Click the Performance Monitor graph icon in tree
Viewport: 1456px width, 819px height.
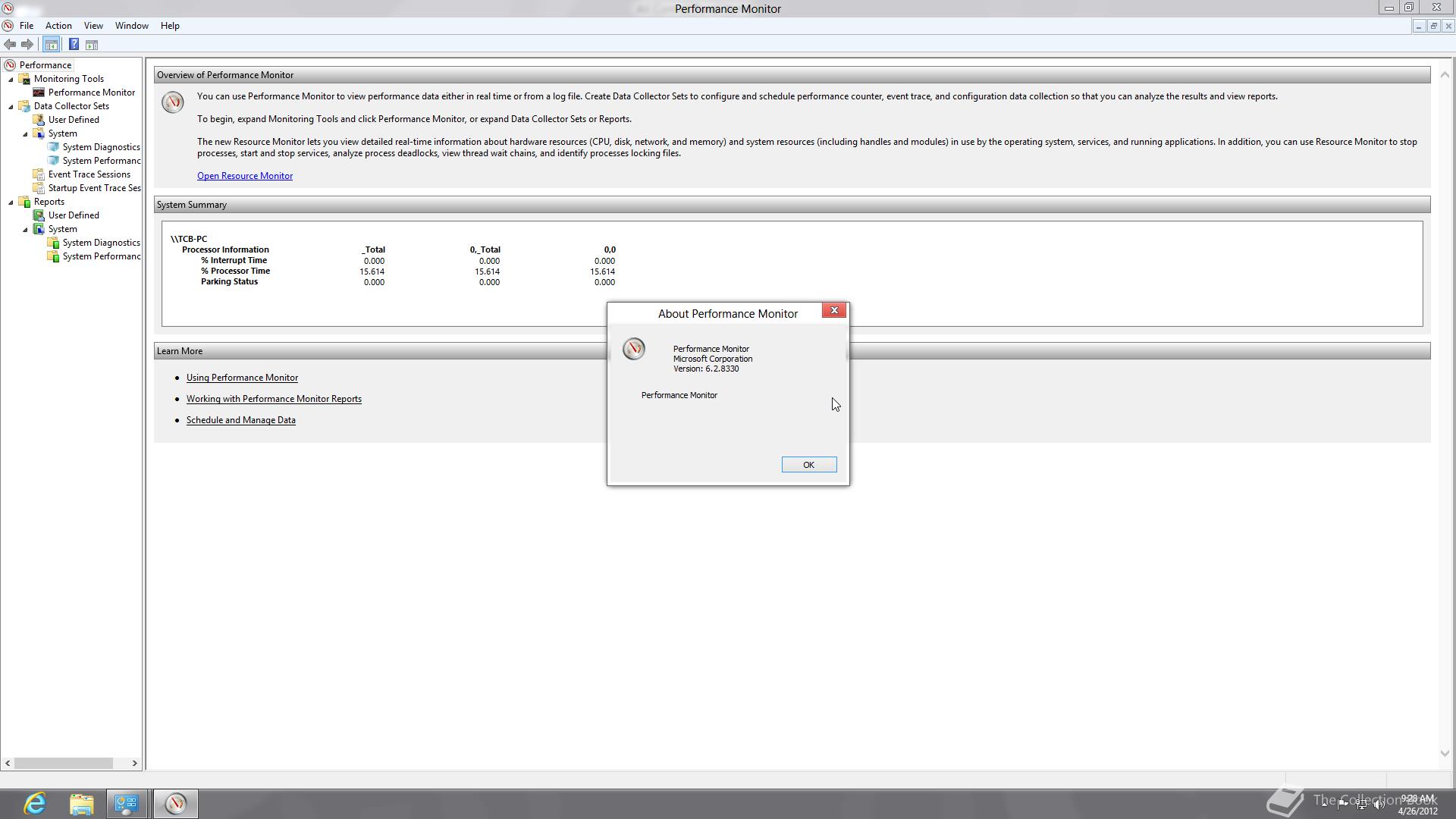coord(39,93)
